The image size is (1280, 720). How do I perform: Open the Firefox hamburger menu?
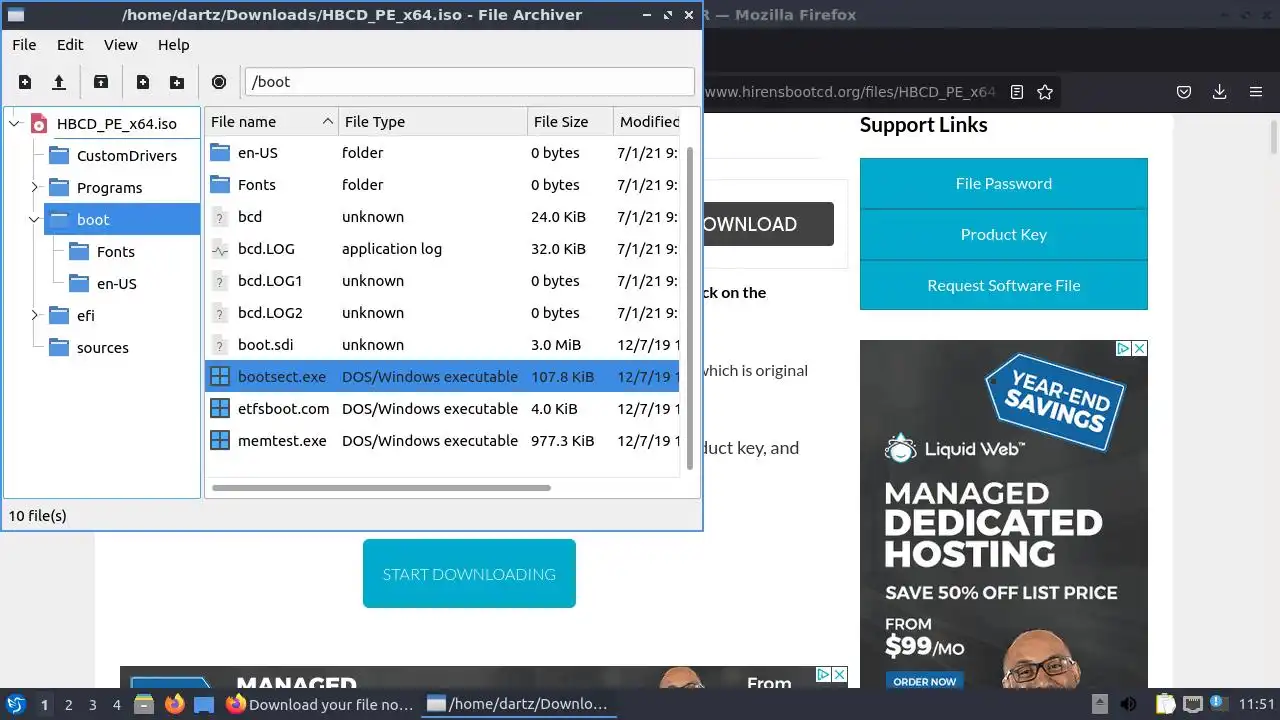click(1256, 92)
